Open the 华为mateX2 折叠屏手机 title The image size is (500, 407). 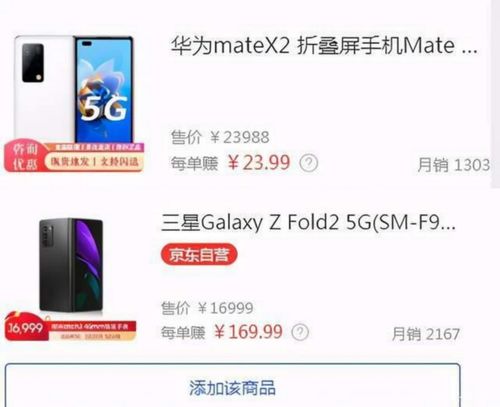coord(324,46)
